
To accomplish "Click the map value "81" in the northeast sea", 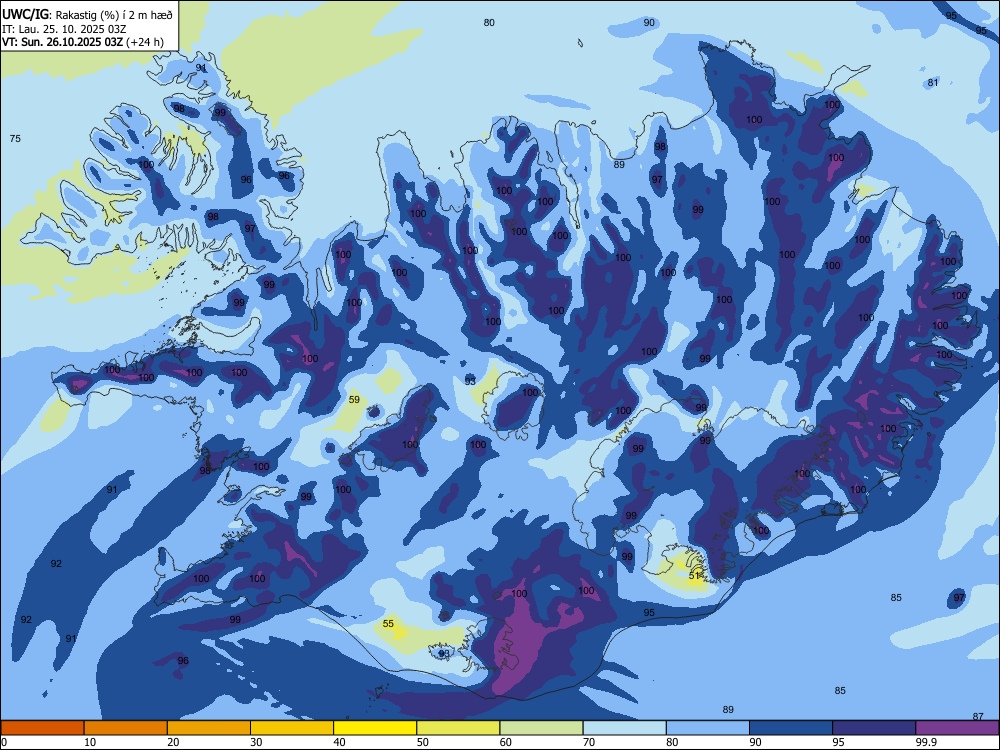I will point(933,82).
